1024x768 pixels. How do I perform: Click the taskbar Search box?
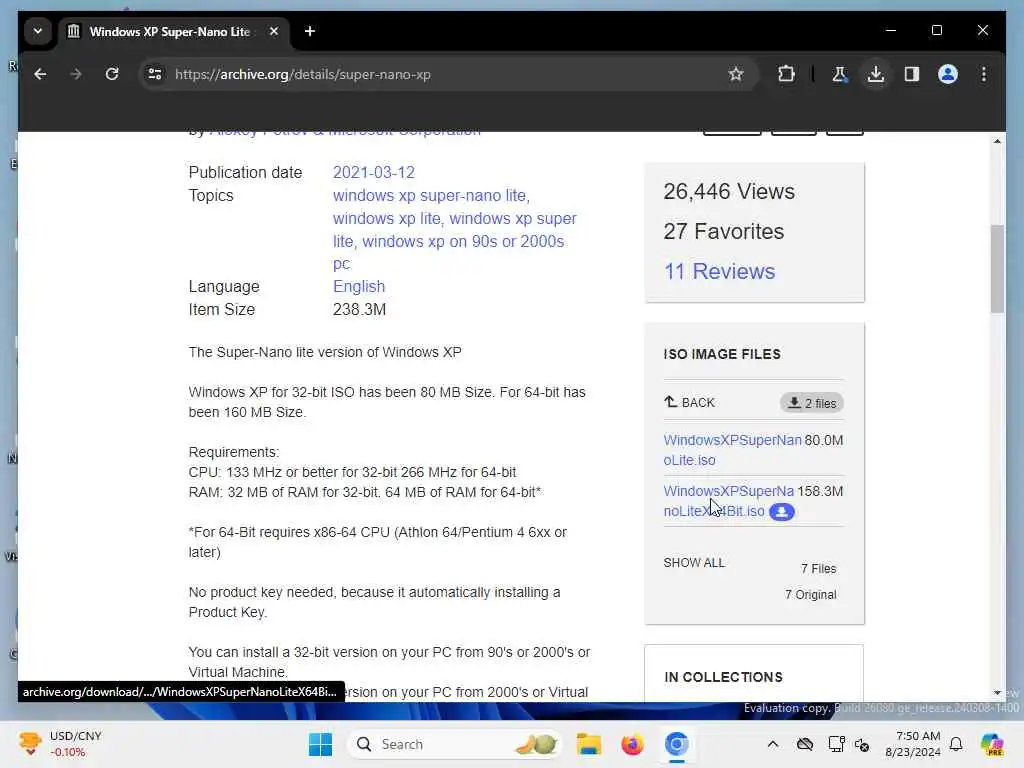tap(455, 744)
